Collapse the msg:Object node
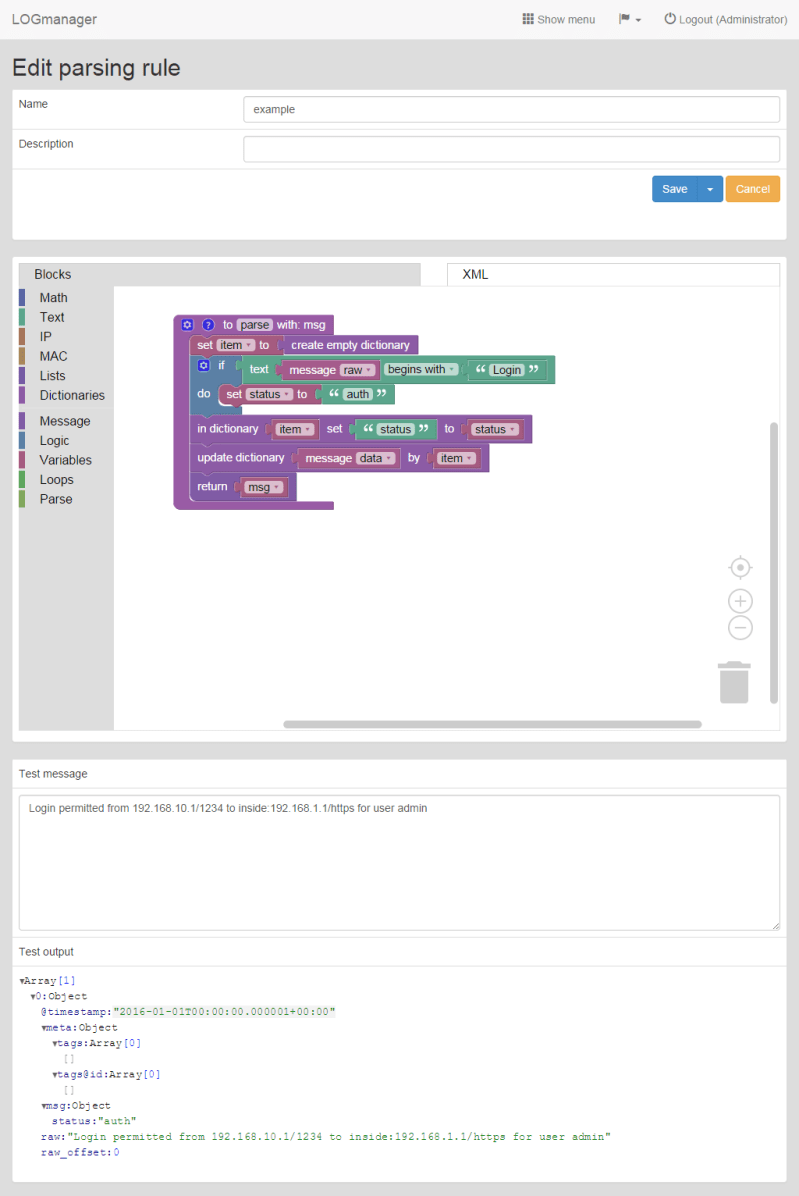This screenshot has width=799, height=1196. [x=43, y=1106]
